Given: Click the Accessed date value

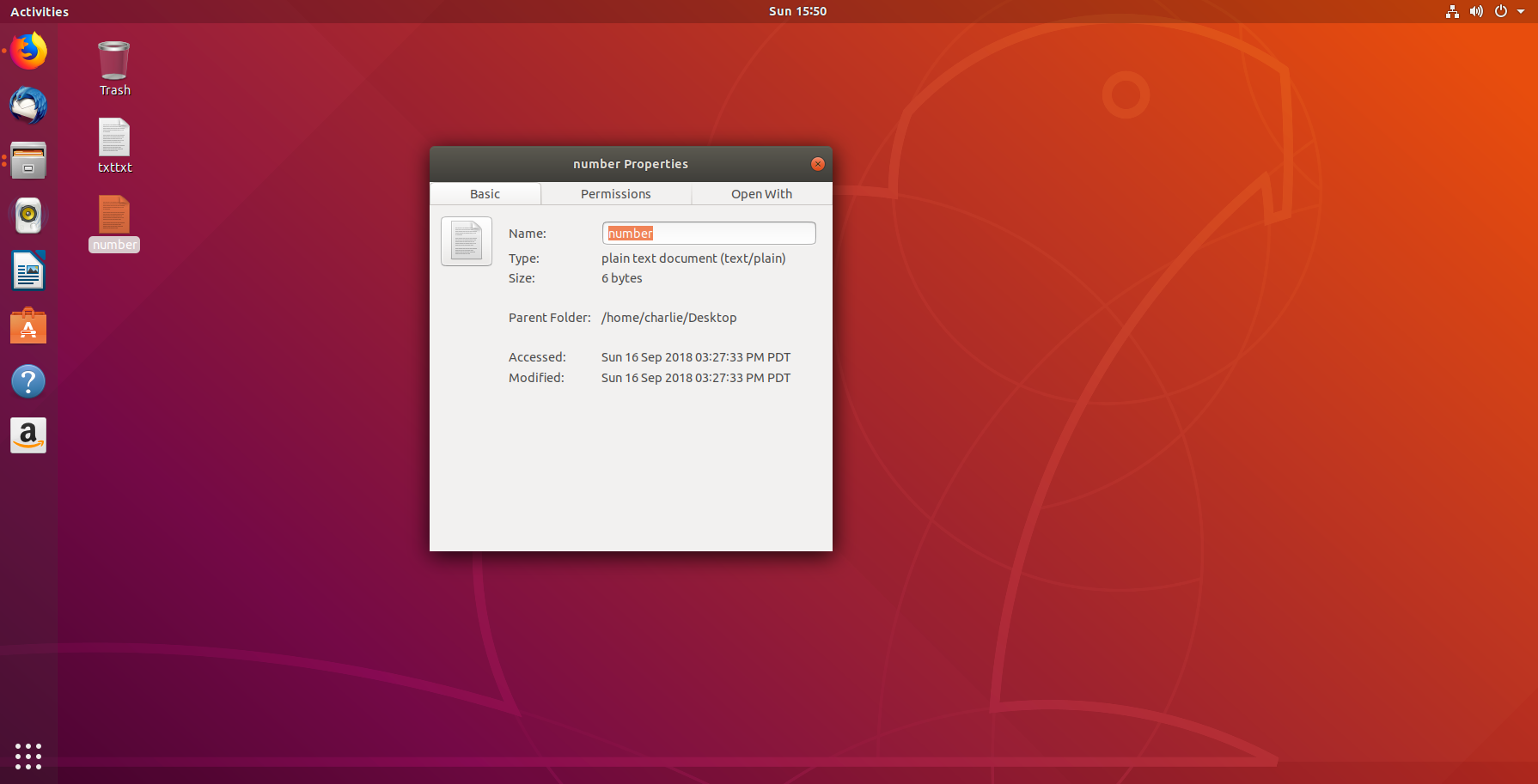Looking at the screenshot, I should (x=696, y=357).
